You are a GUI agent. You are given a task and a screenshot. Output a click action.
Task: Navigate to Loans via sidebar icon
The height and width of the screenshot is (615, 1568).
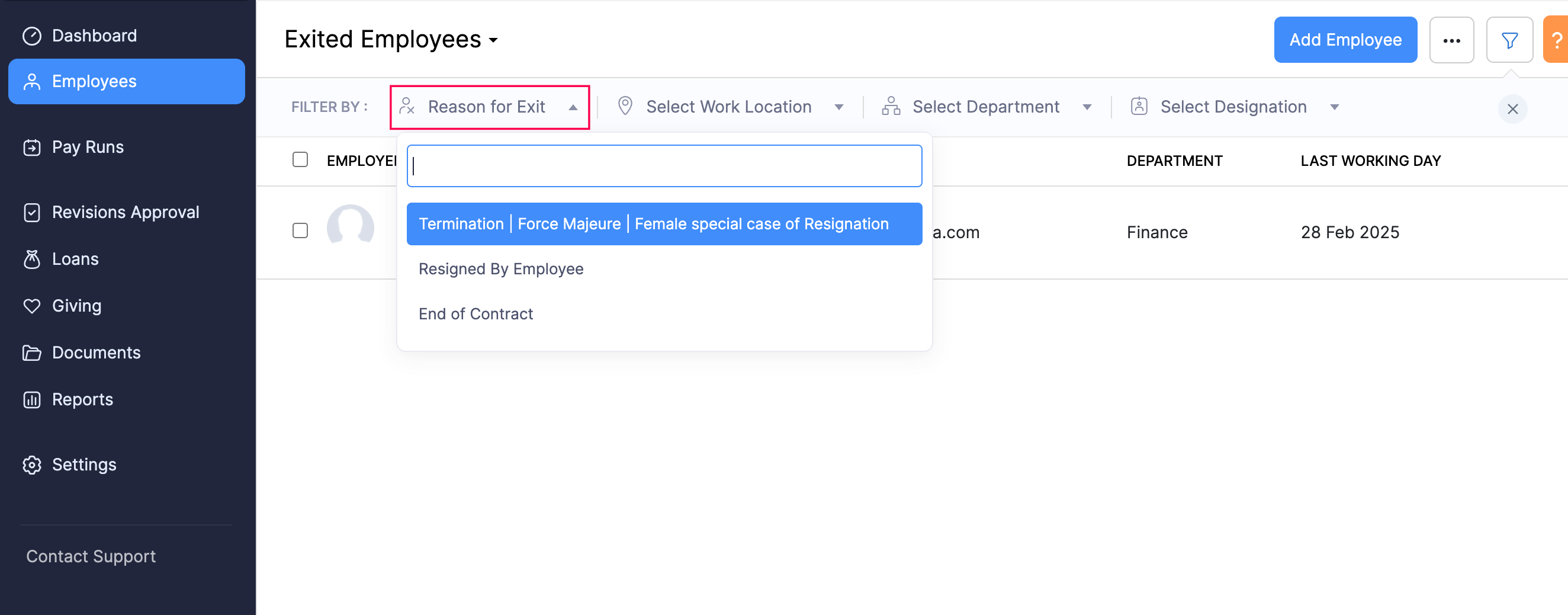74,258
